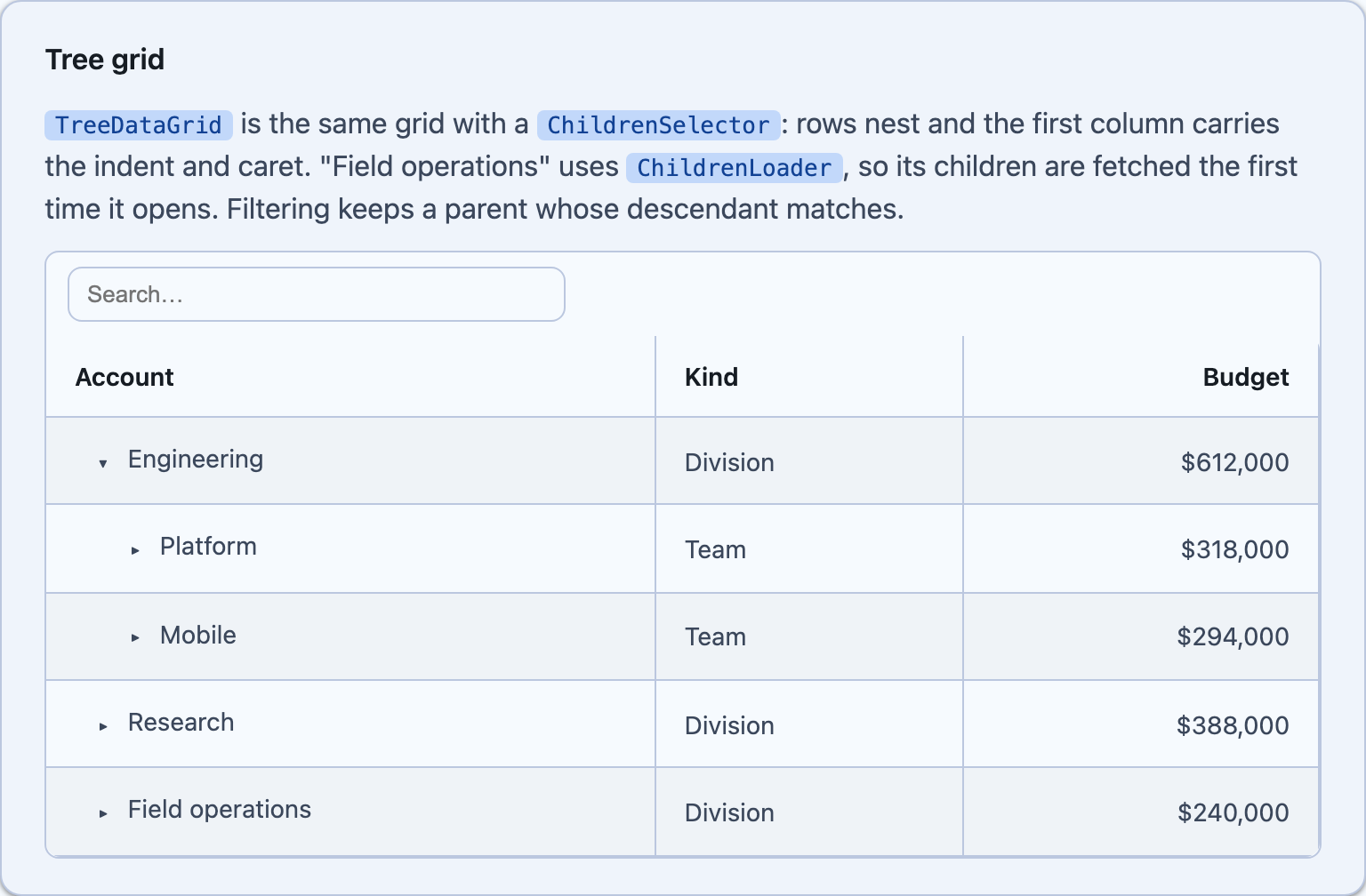The width and height of the screenshot is (1366, 896).
Task: Select the Team cell in Mobile row
Action: 809,636
